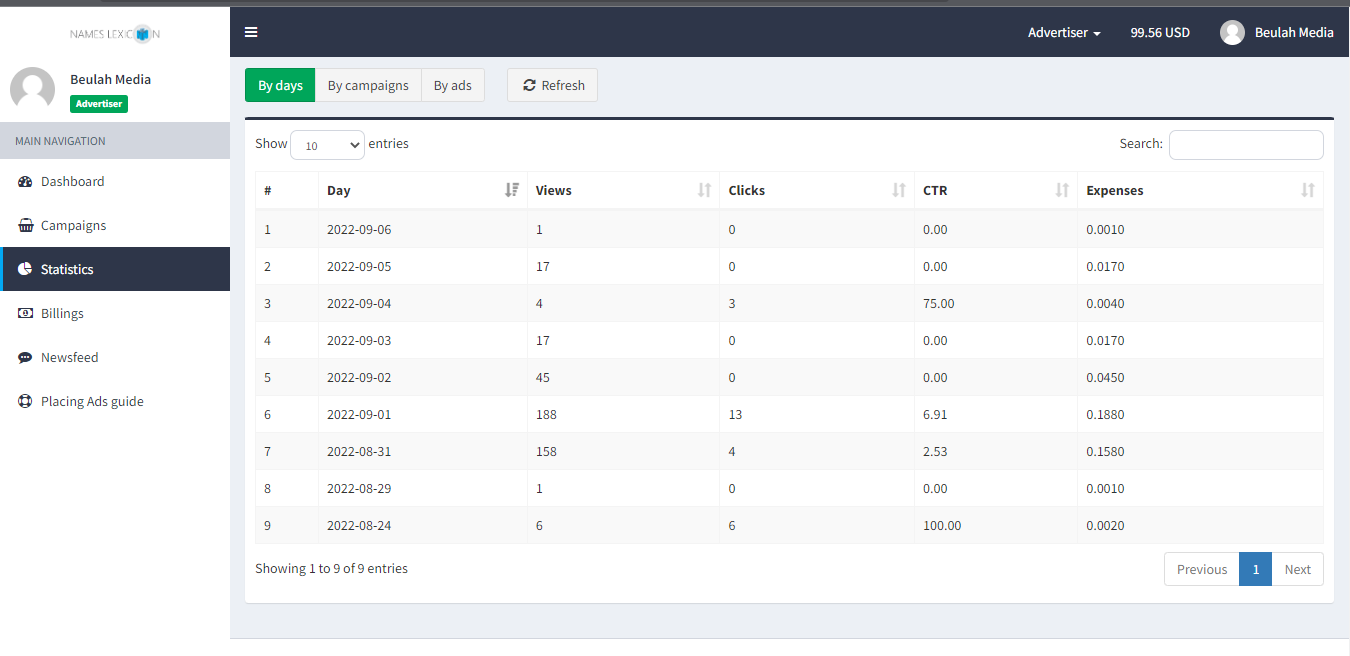Click the 2.53 CTR value

click(x=935, y=451)
